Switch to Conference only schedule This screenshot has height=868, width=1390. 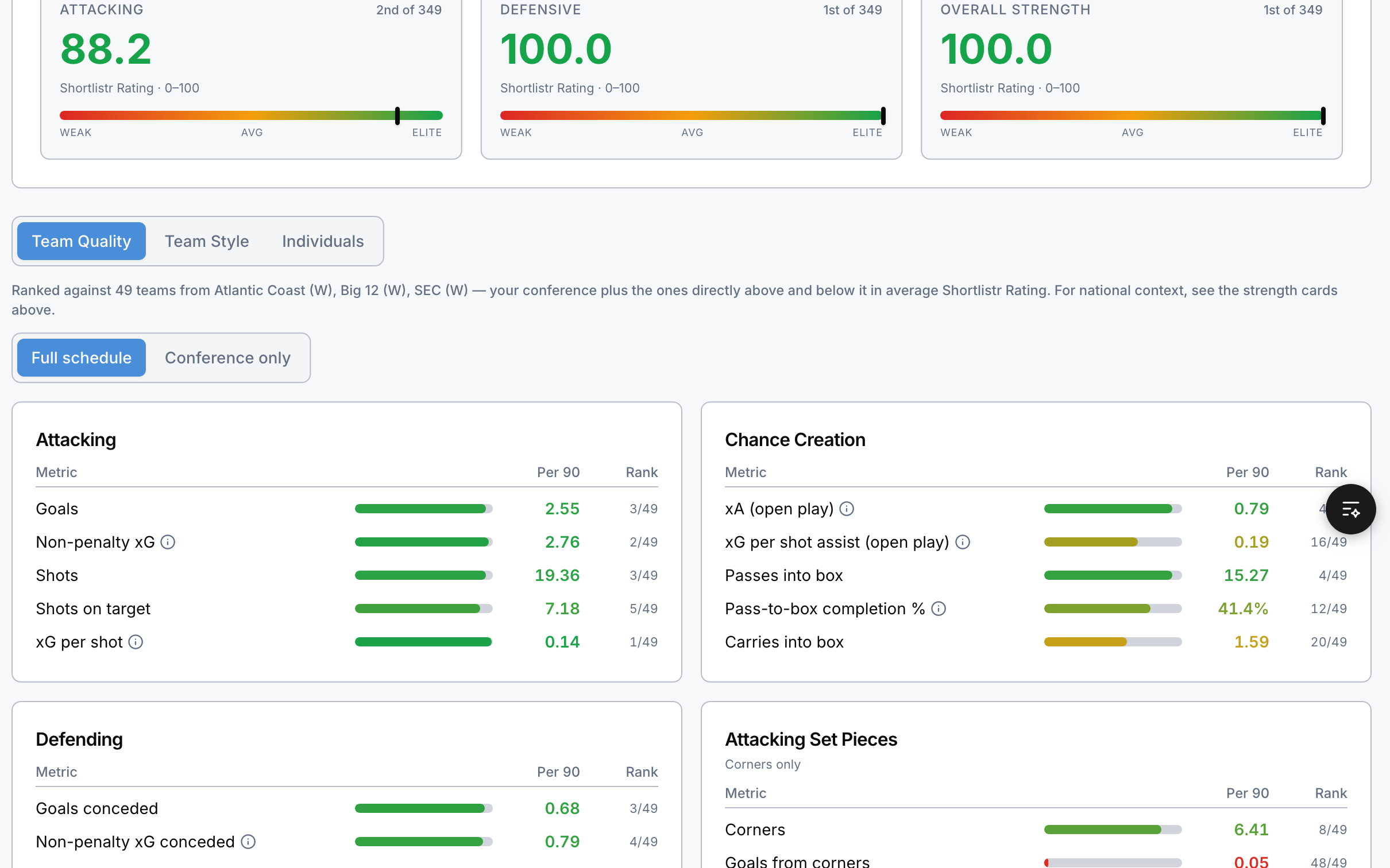click(x=227, y=358)
